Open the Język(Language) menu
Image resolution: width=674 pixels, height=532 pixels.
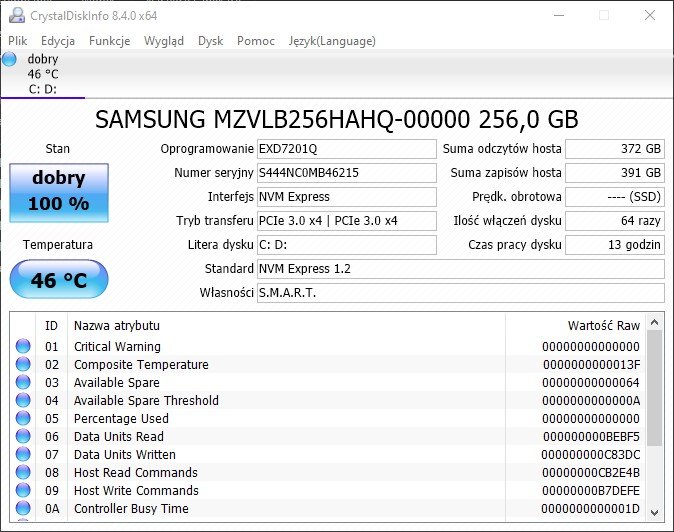332,41
